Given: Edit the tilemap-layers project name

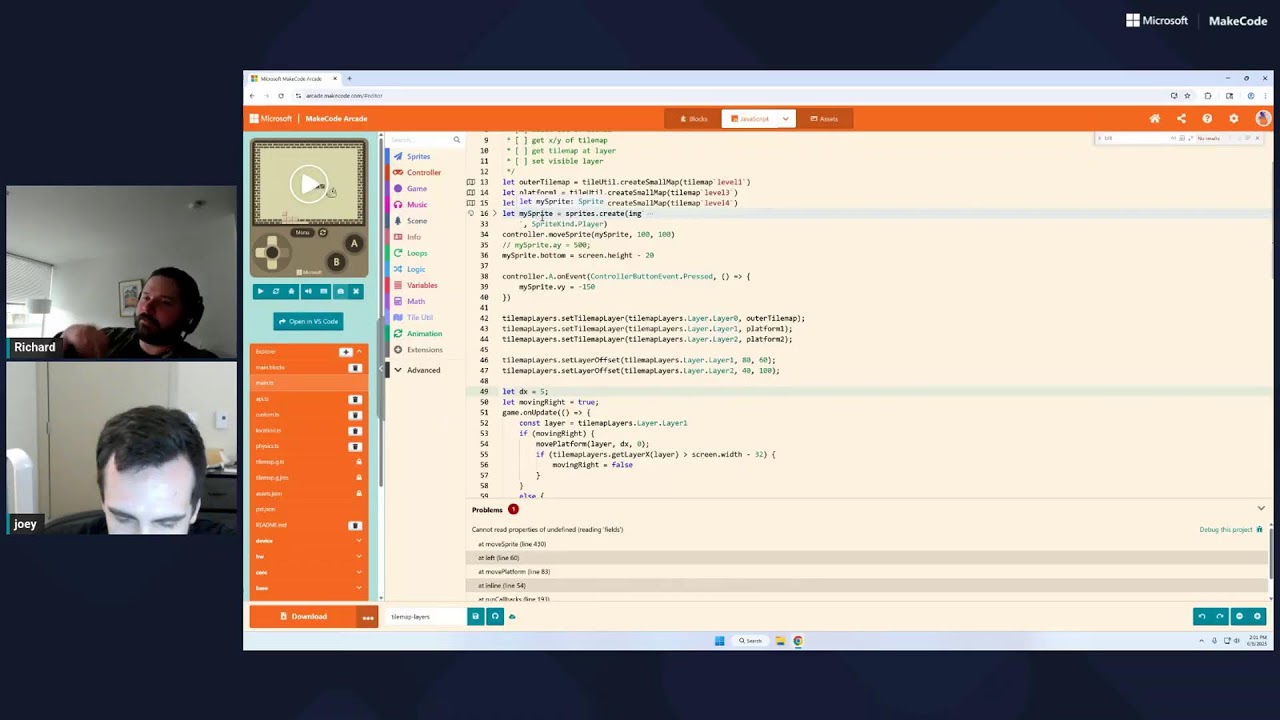Looking at the screenshot, I should pyautogui.click(x=425, y=617).
